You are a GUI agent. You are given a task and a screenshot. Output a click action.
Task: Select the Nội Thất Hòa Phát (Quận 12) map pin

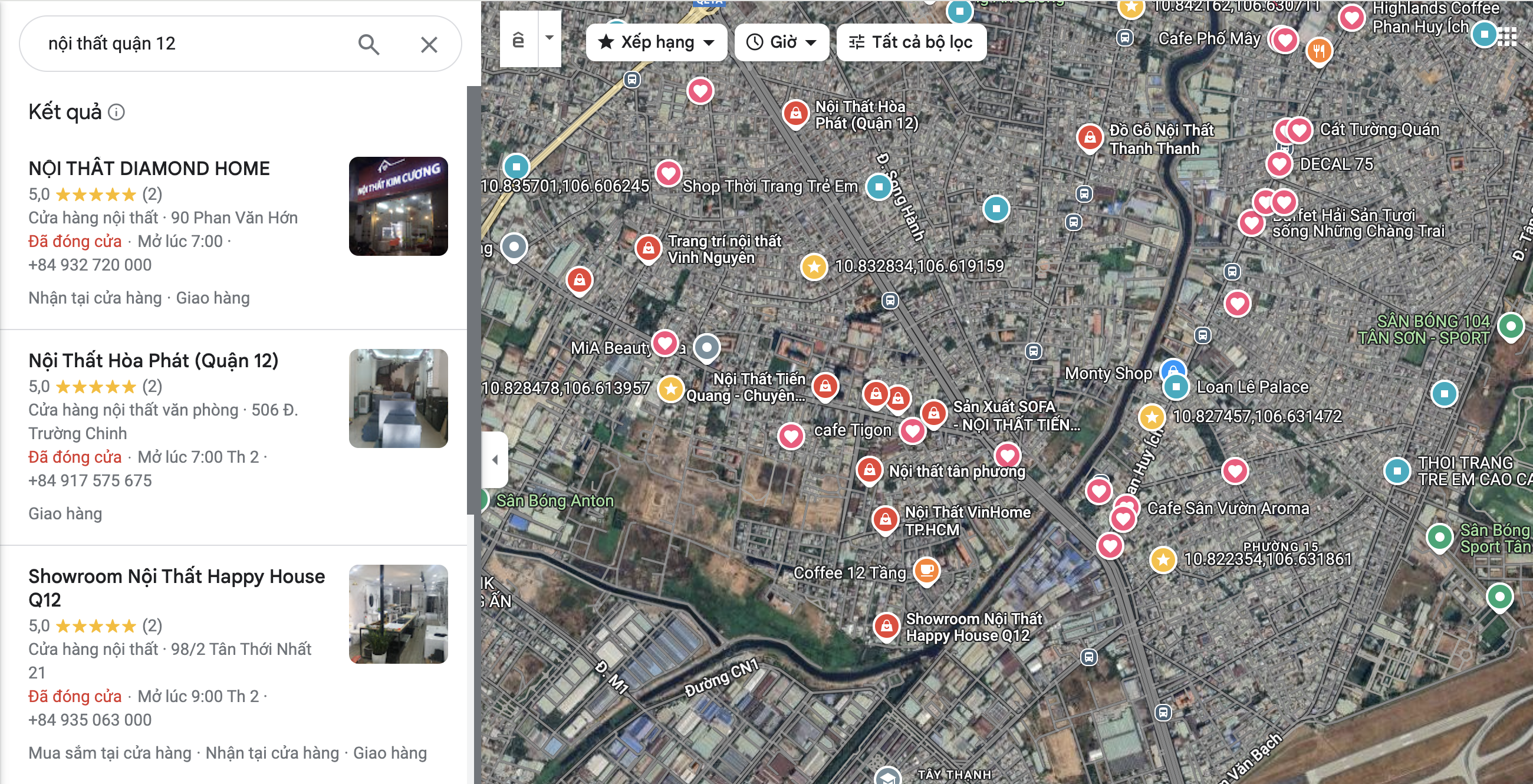pyautogui.click(x=795, y=113)
